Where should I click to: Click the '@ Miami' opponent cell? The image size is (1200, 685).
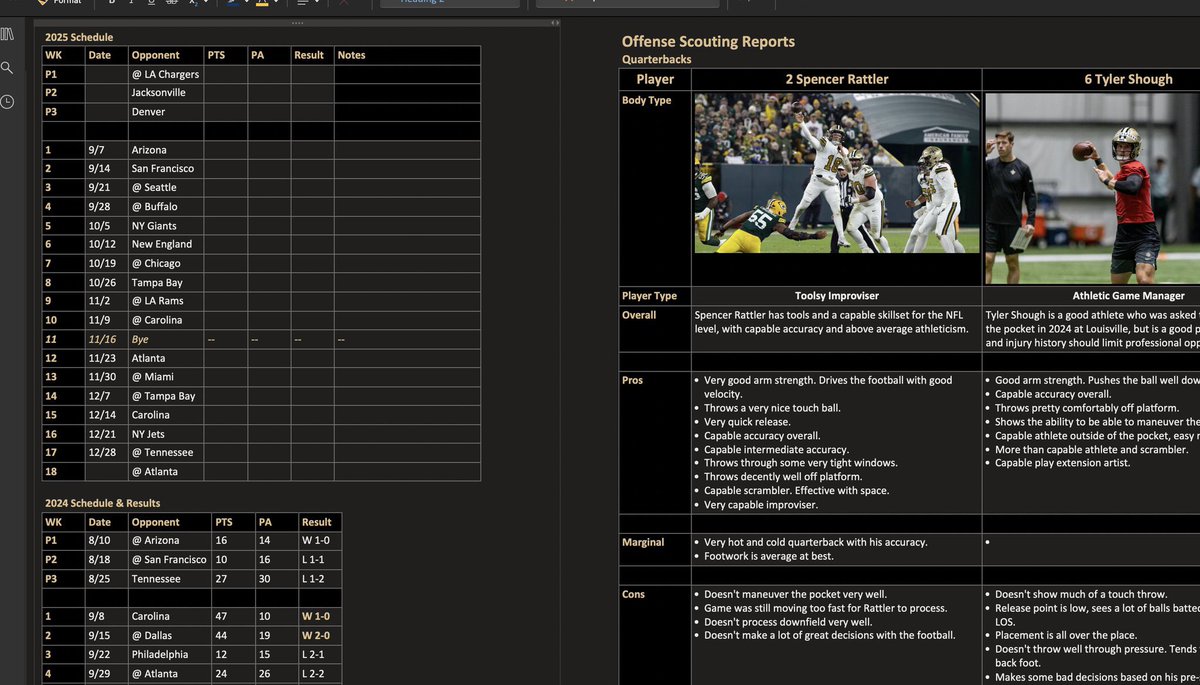[x=152, y=377]
